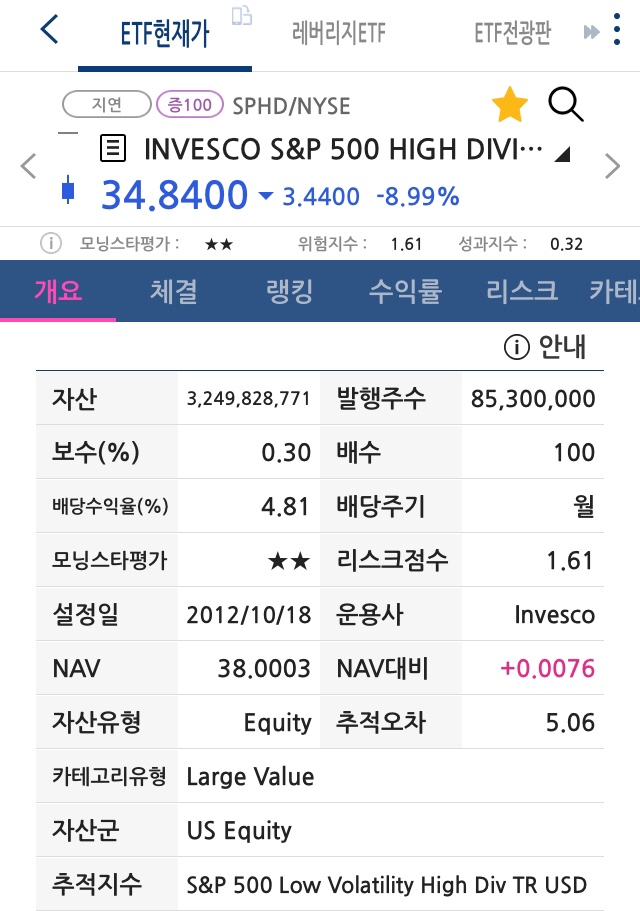Tap the 리스크점수 value 1.61
This screenshot has height=911, width=640.
(x=570, y=561)
